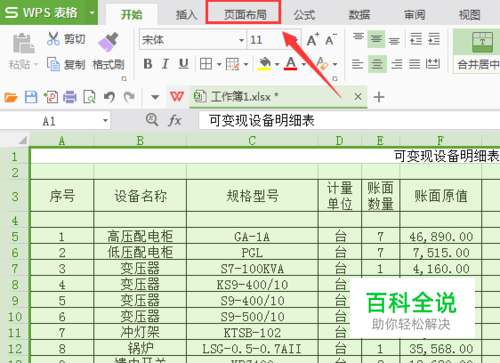The width and height of the screenshot is (500, 363).
Task: Expand the Name Box dropdown
Action: click(105, 120)
